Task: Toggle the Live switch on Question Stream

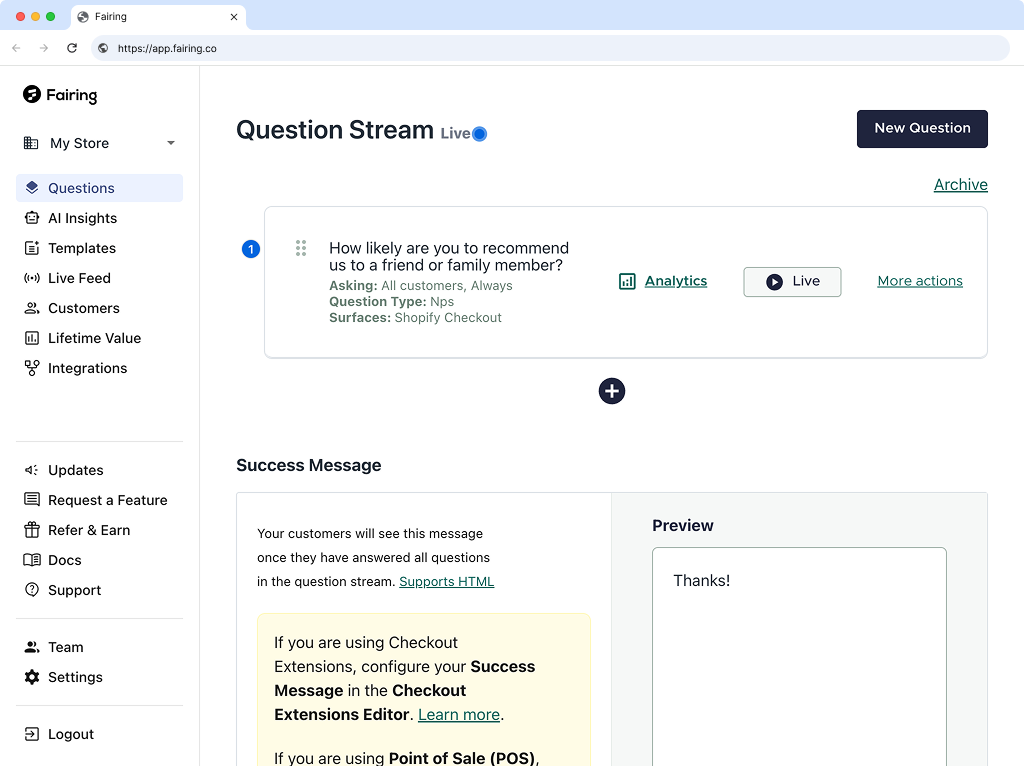Action: 481,133
